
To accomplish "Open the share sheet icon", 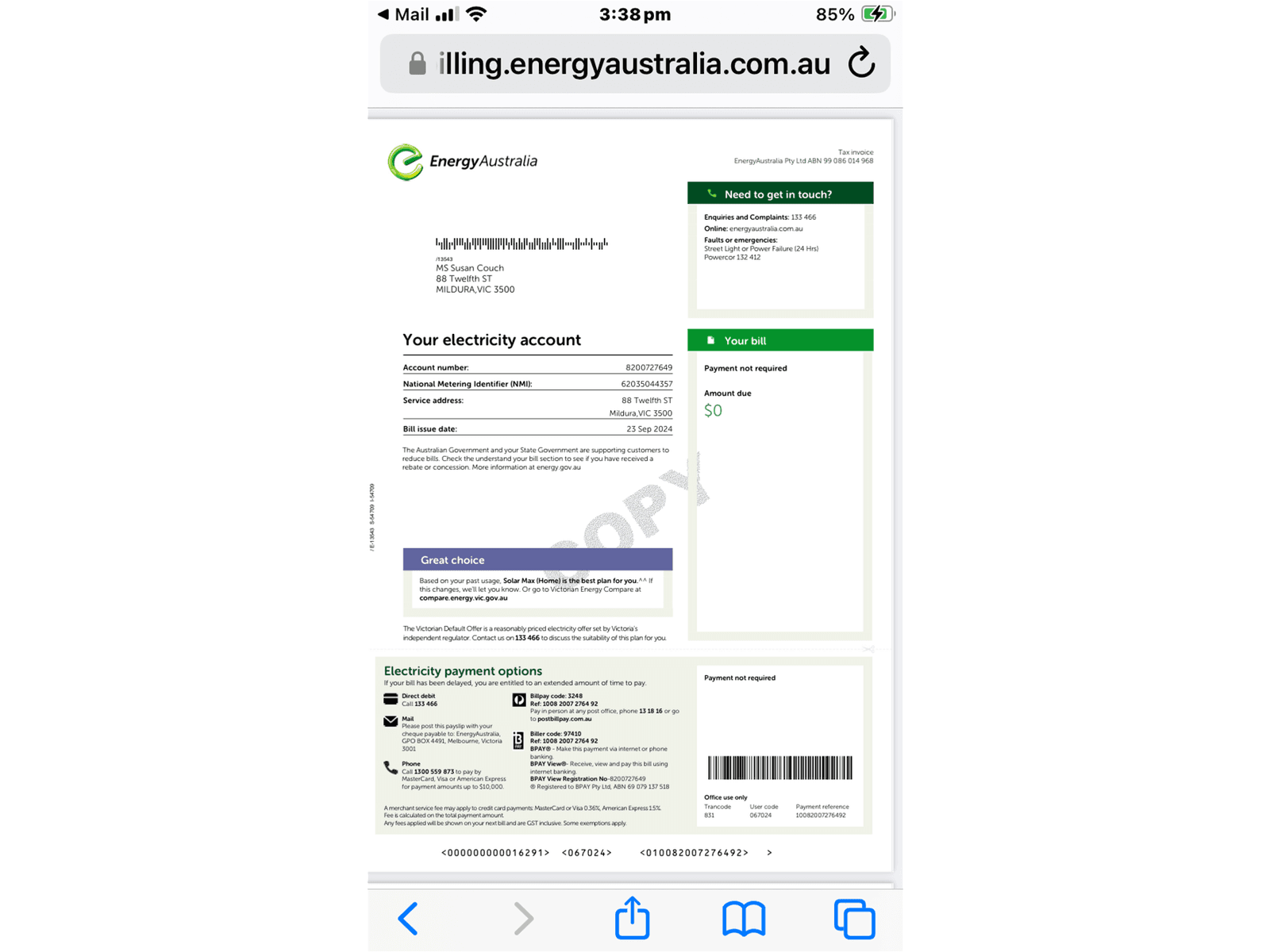I will pyautogui.click(x=633, y=917).
